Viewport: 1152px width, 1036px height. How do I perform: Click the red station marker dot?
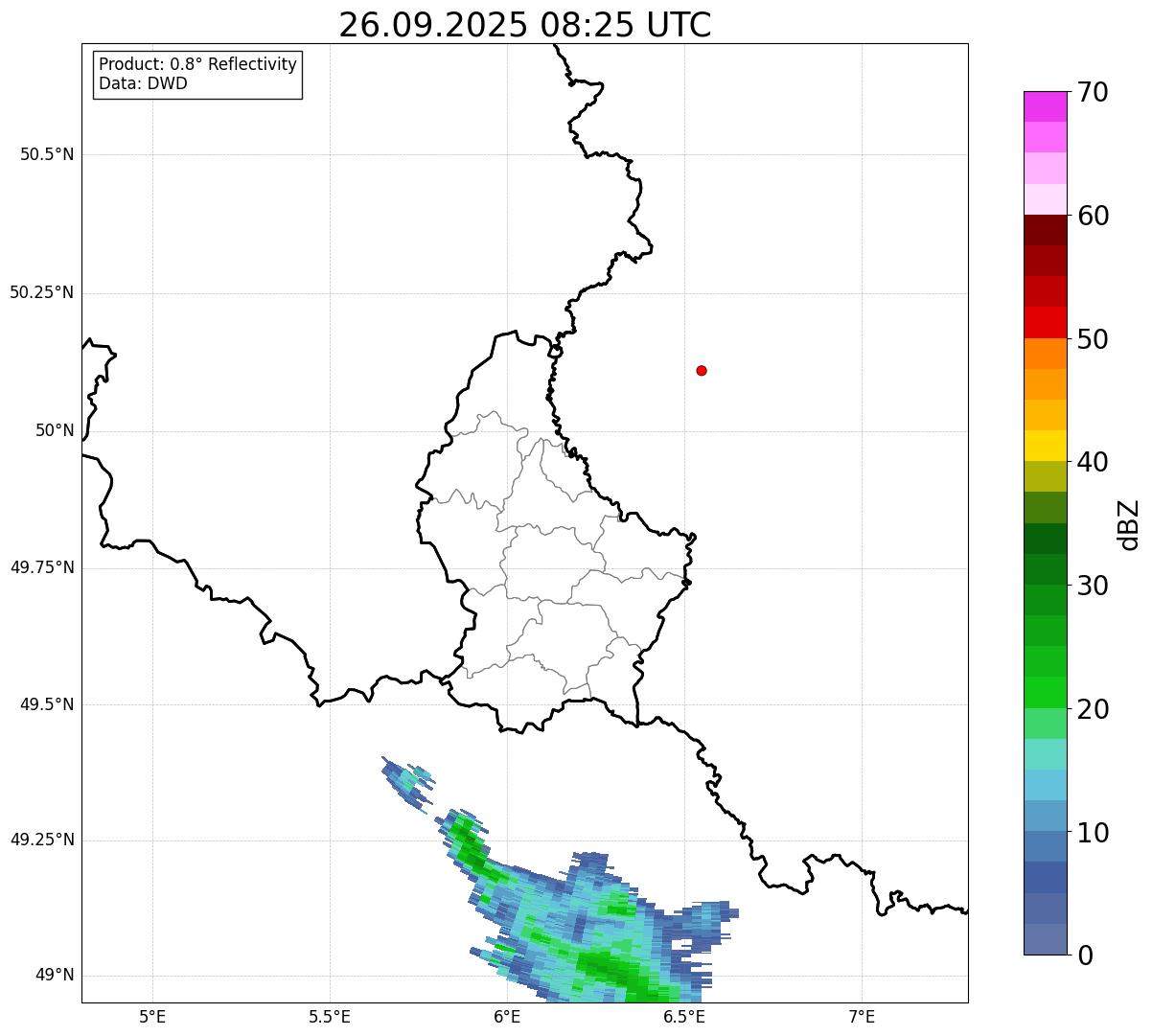[x=702, y=370]
